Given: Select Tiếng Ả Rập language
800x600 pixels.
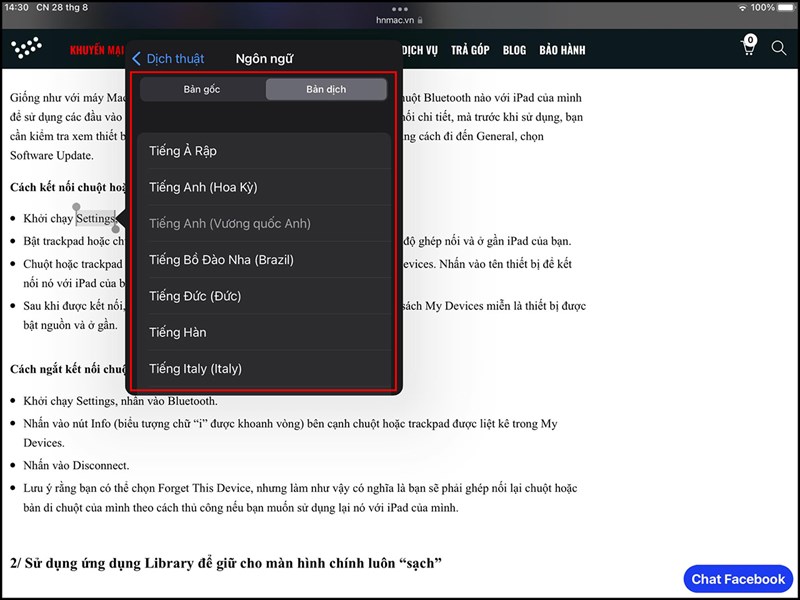Looking at the screenshot, I should click(x=264, y=151).
